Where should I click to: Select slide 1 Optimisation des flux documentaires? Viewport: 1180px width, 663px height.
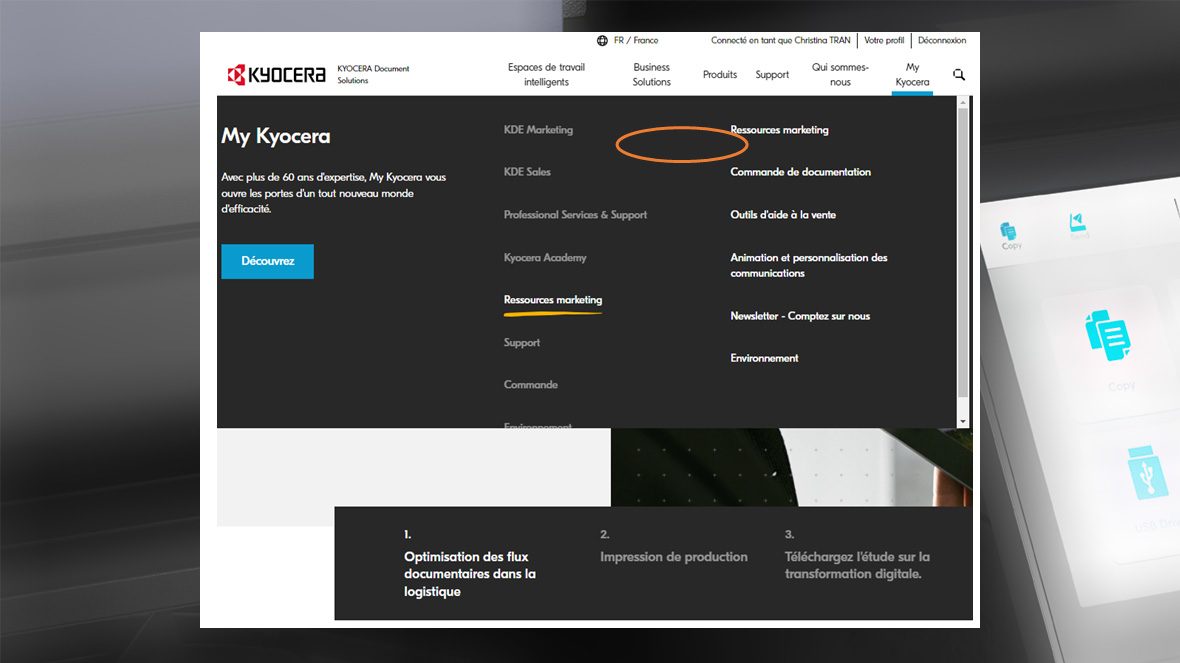tap(470, 573)
